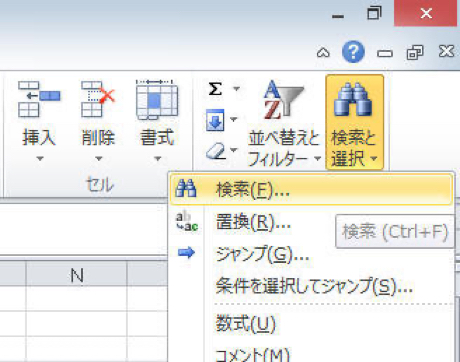Restore down the Excel application window

(x=374, y=14)
